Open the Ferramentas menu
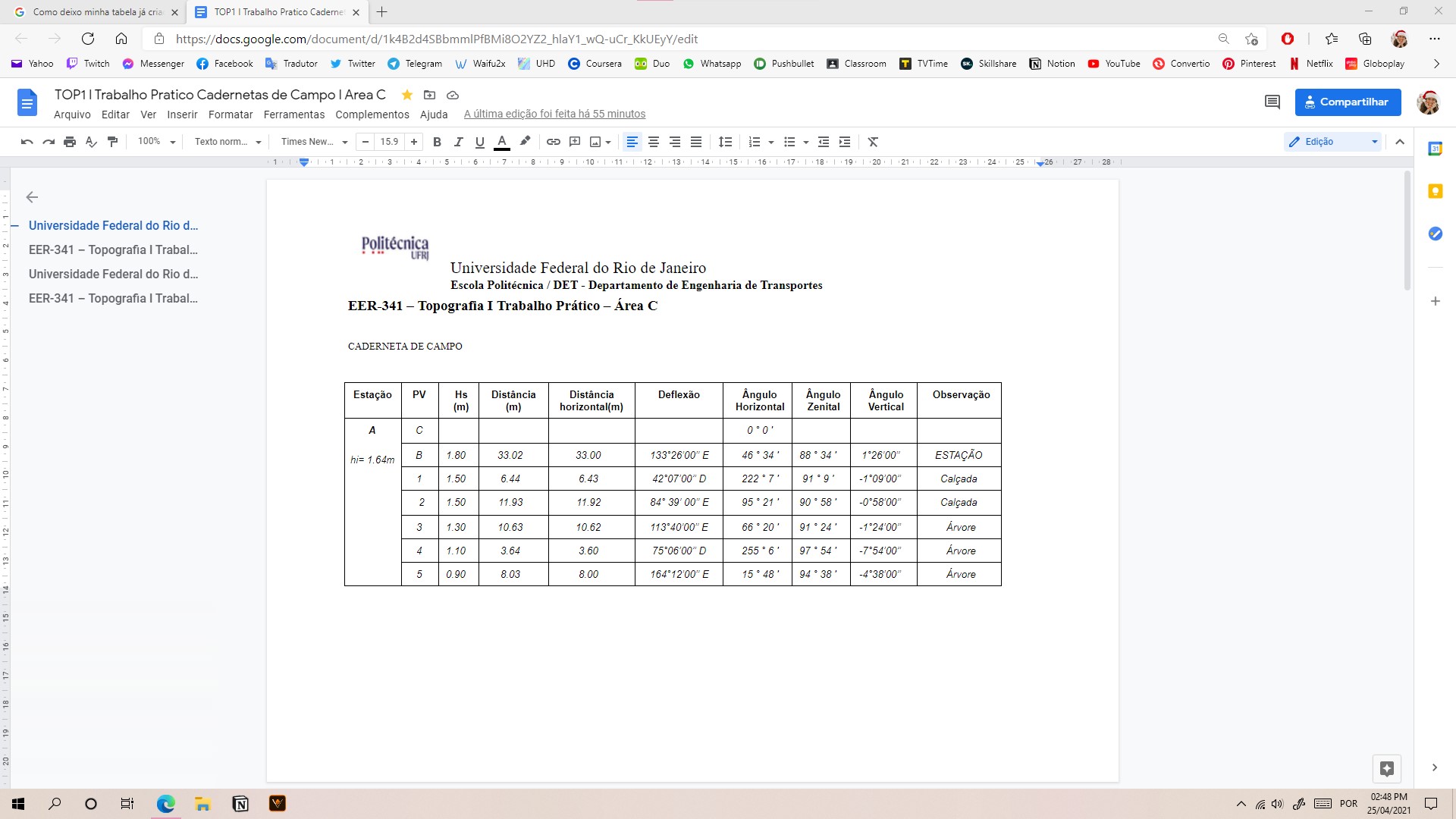1456x819 pixels. click(x=293, y=115)
